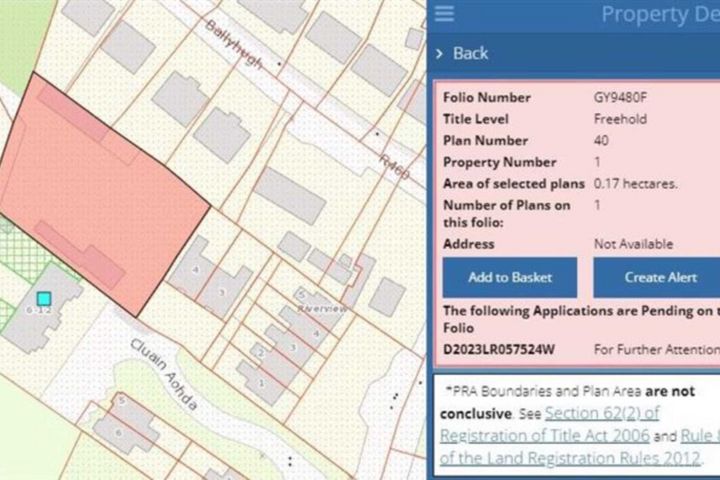The height and width of the screenshot is (480, 720).
Task: Click the 0.17 hectares area value
Action: pos(636,184)
